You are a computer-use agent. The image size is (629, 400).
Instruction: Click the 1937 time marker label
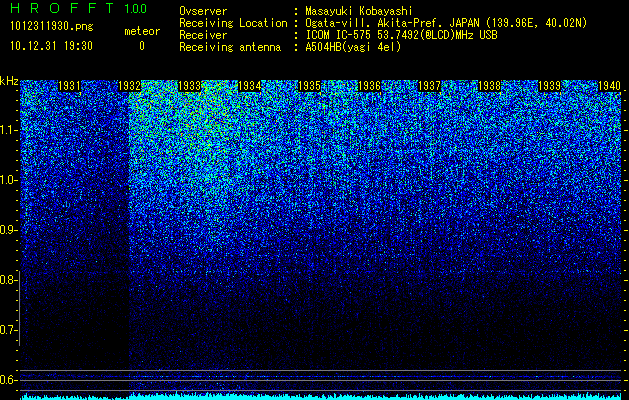(429, 86)
